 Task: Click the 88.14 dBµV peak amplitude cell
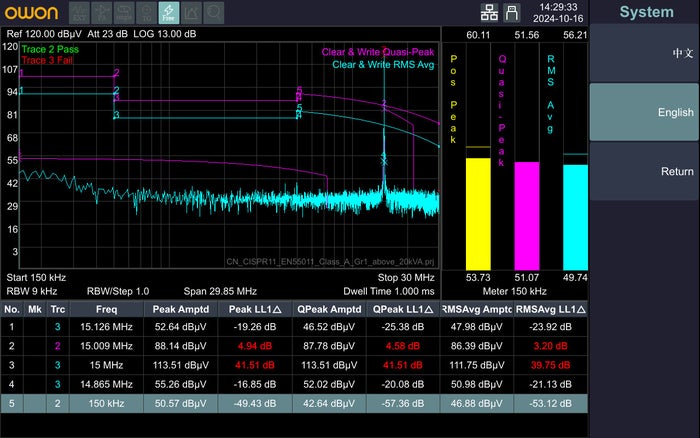[180, 346]
